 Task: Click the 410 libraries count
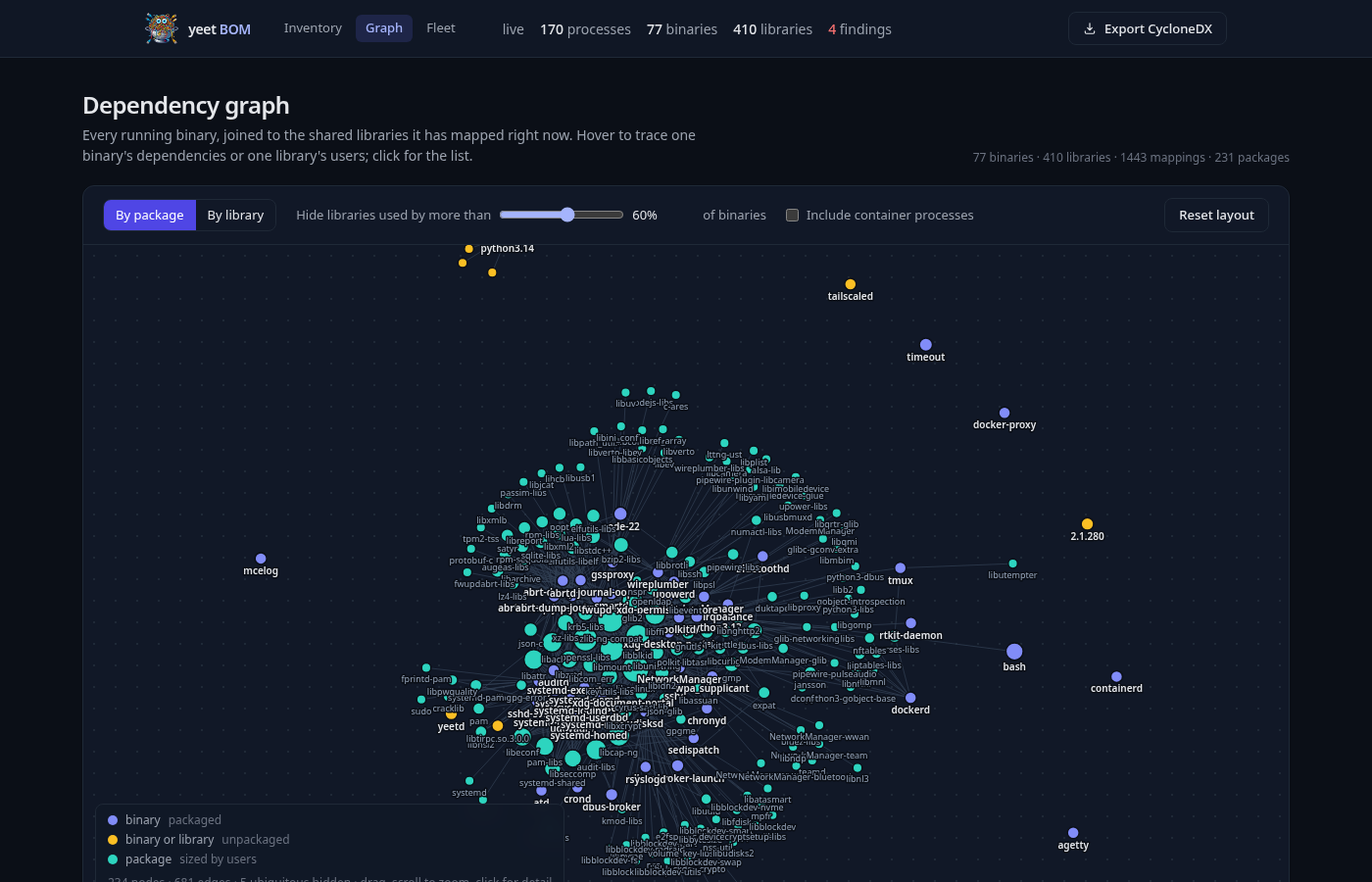coord(772,29)
